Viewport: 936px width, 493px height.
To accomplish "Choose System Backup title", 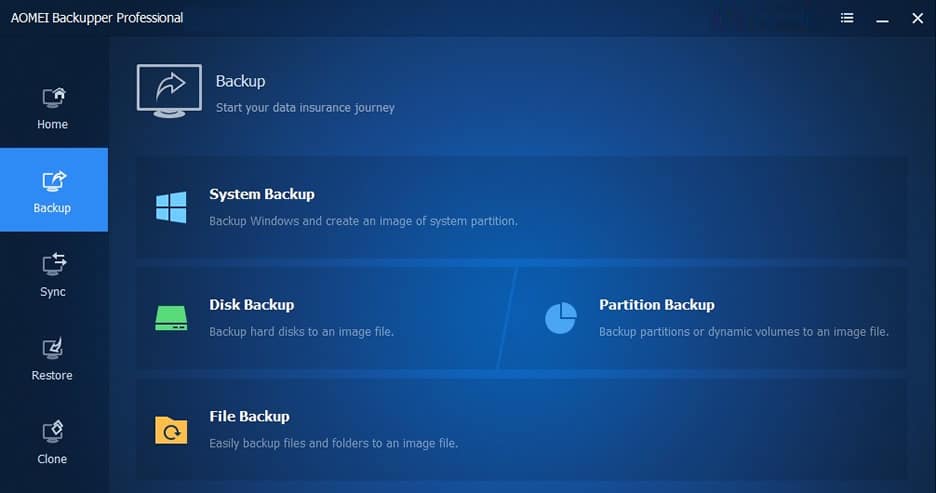I will point(261,194).
